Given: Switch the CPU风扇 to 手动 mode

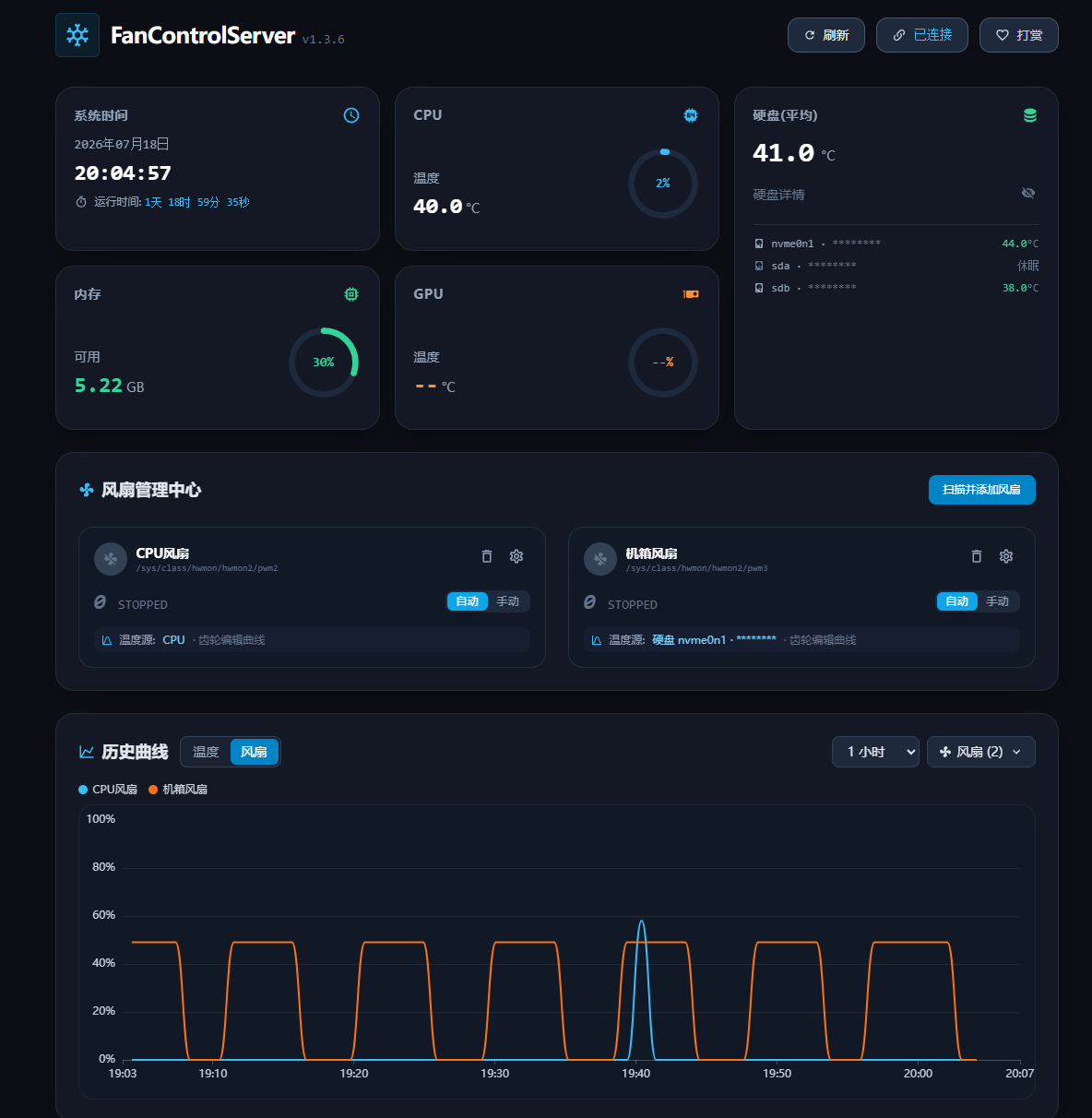Looking at the screenshot, I should (x=508, y=601).
